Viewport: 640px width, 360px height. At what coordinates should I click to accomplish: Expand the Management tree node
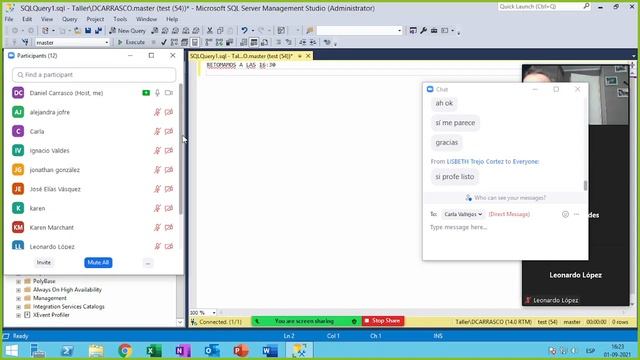(x=18, y=298)
